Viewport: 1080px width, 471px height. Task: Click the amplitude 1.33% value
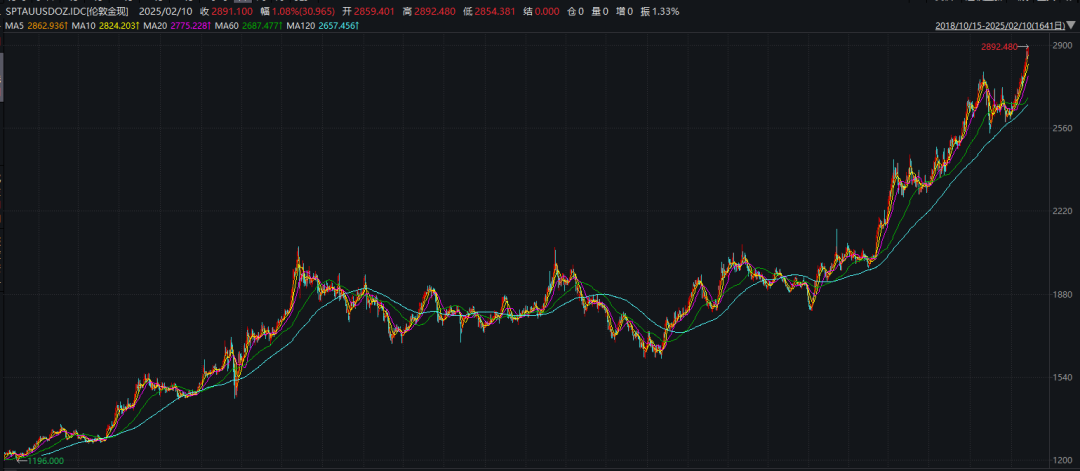click(665, 11)
